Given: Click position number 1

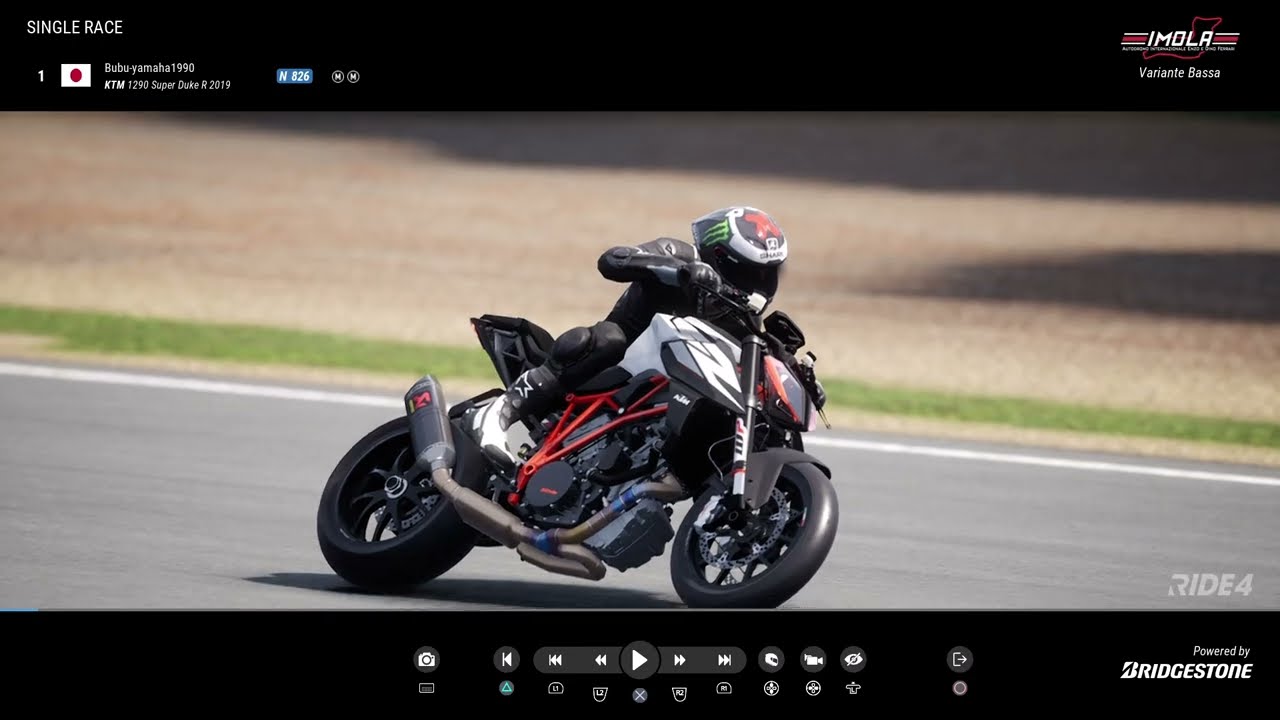Looking at the screenshot, I should pos(41,76).
